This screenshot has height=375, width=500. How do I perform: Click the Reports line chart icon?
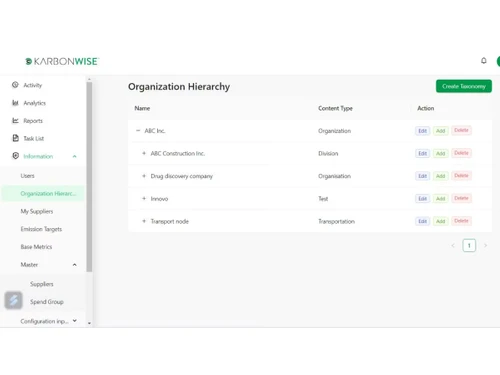(15, 120)
